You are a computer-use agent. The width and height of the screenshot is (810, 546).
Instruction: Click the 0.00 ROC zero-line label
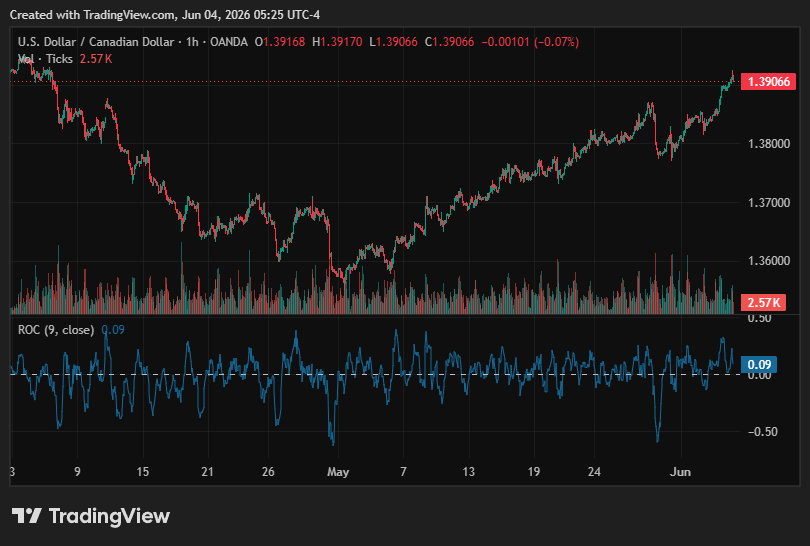[x=759, y=375]
